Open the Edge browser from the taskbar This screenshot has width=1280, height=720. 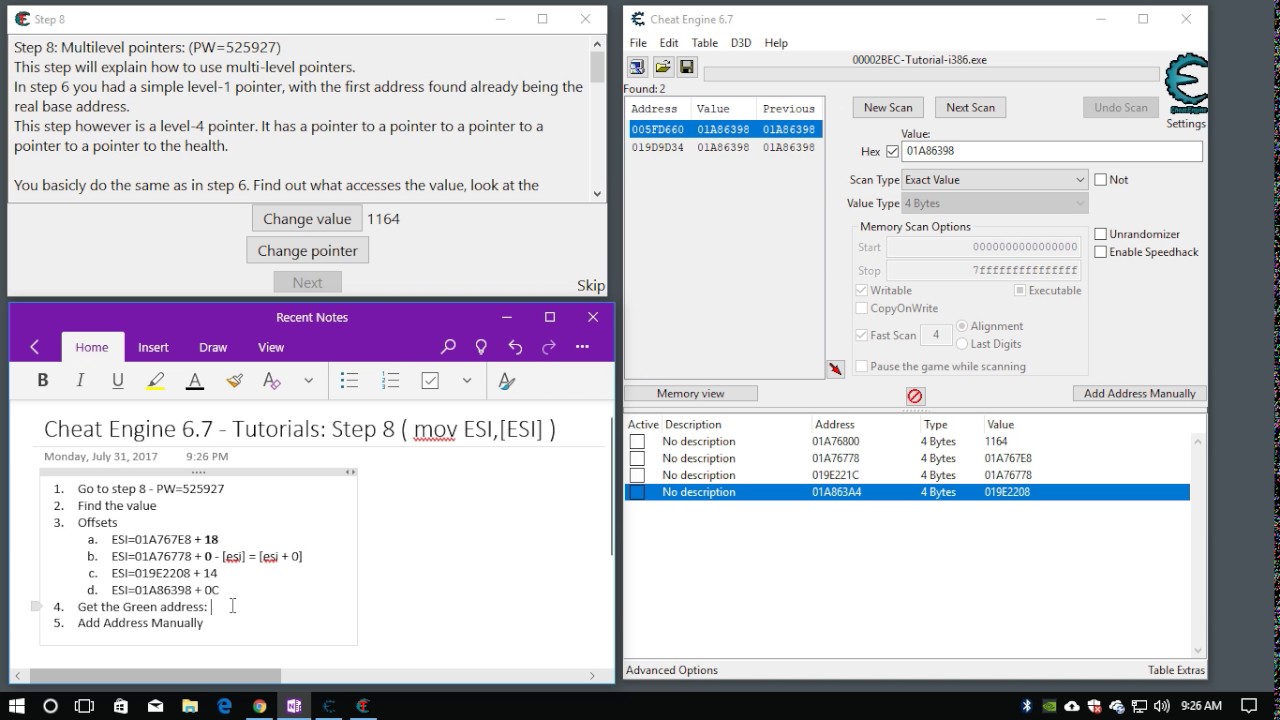coord(225,706)
